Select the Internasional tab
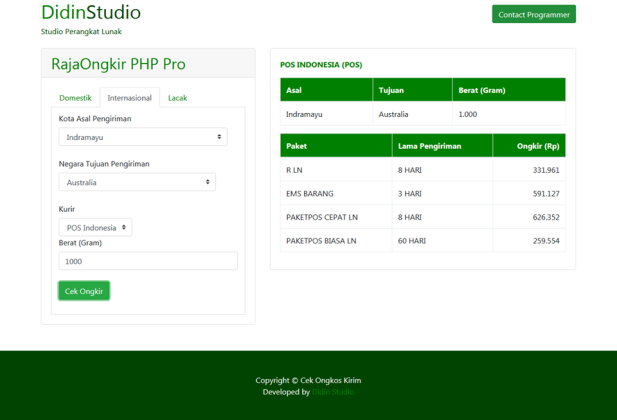This screenshot has width=617, height=420. [x=129, y=98]
